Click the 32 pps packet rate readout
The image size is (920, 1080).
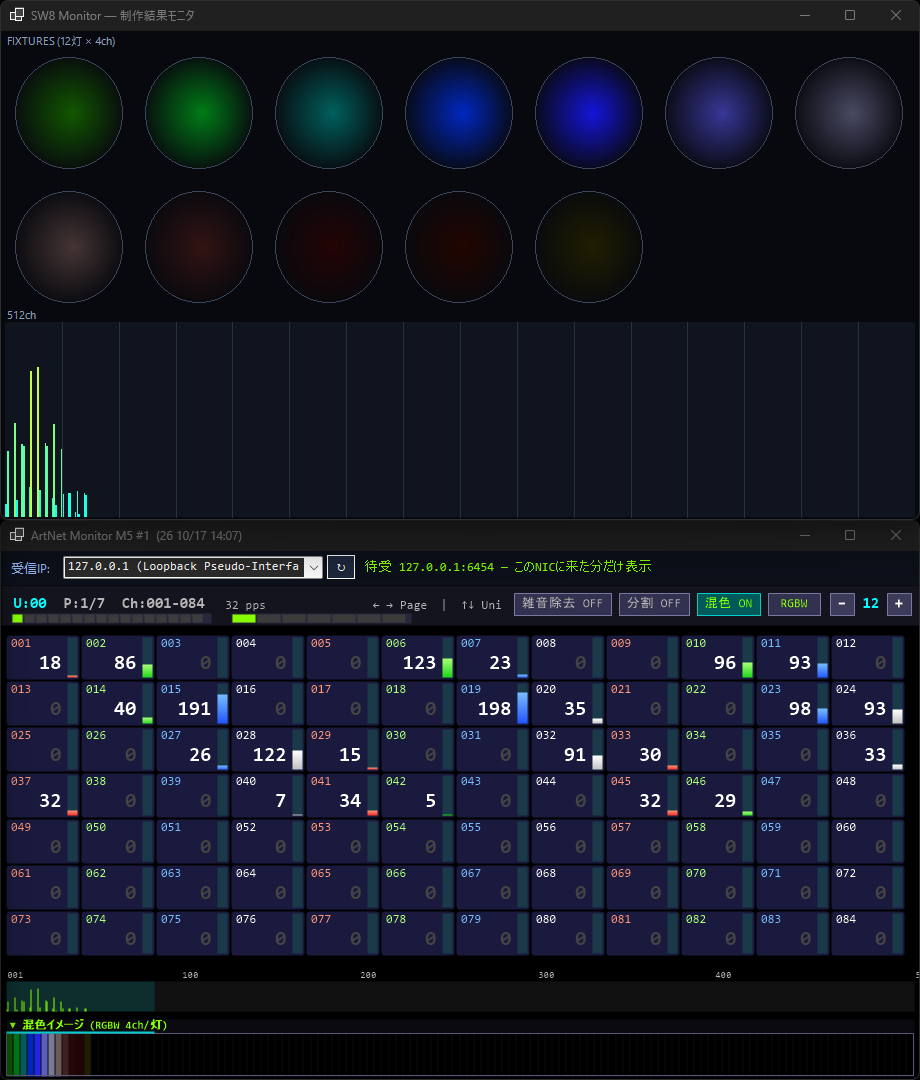tap(245, 605)
